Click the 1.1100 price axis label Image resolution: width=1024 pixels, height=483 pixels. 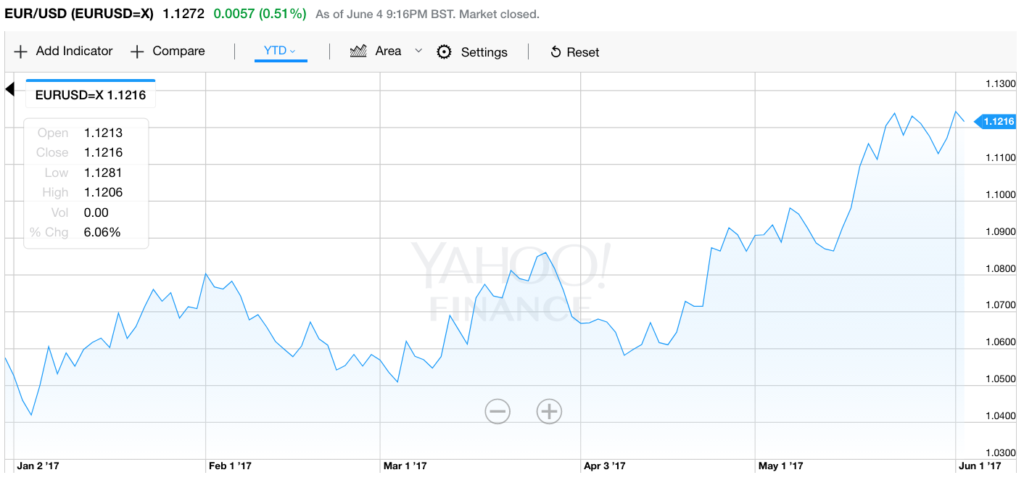tap(999, 158)
